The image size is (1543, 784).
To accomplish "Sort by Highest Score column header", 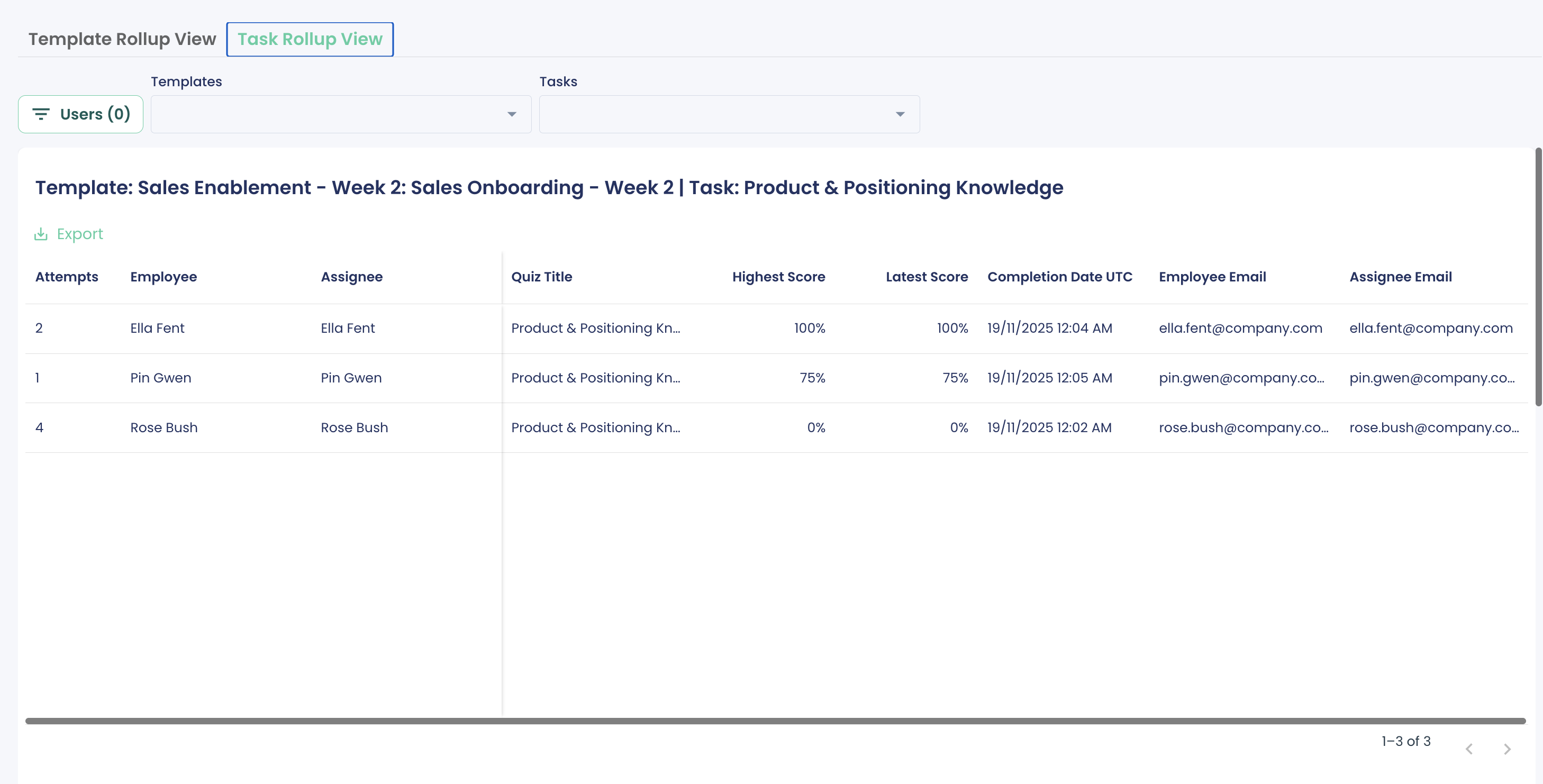I will 778,277.
